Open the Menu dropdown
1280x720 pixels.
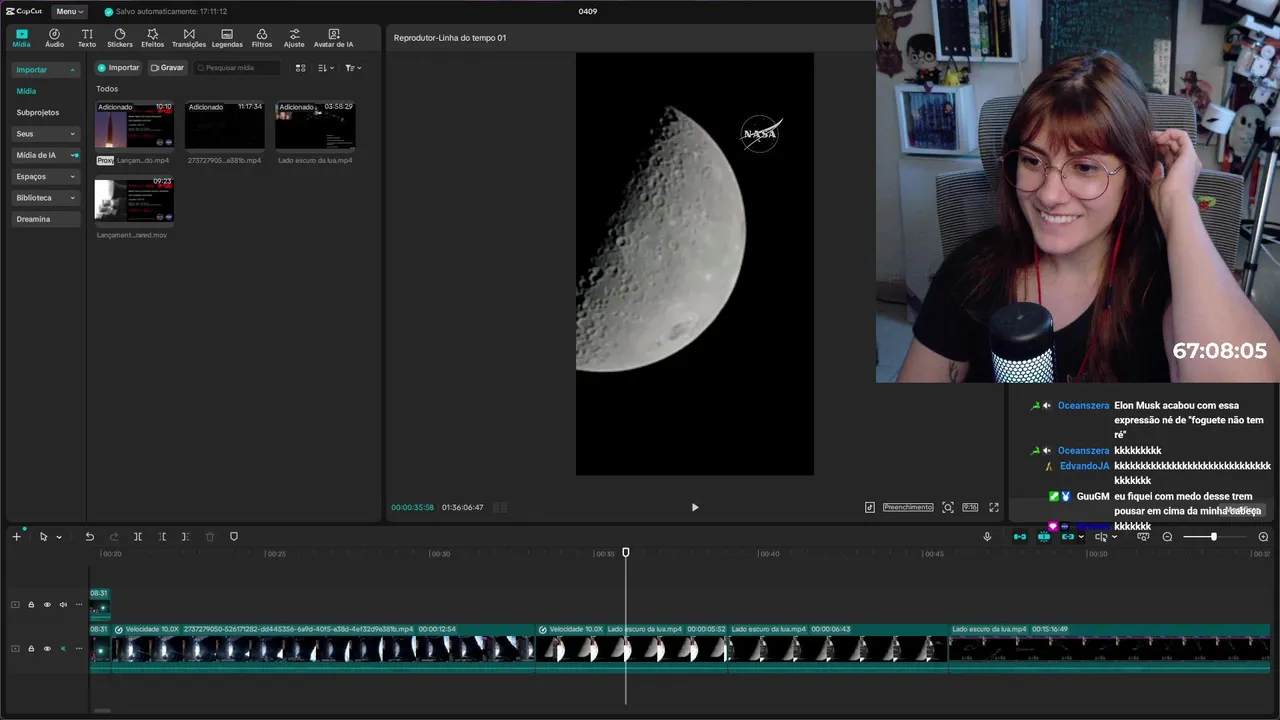(x=69, y=11)
